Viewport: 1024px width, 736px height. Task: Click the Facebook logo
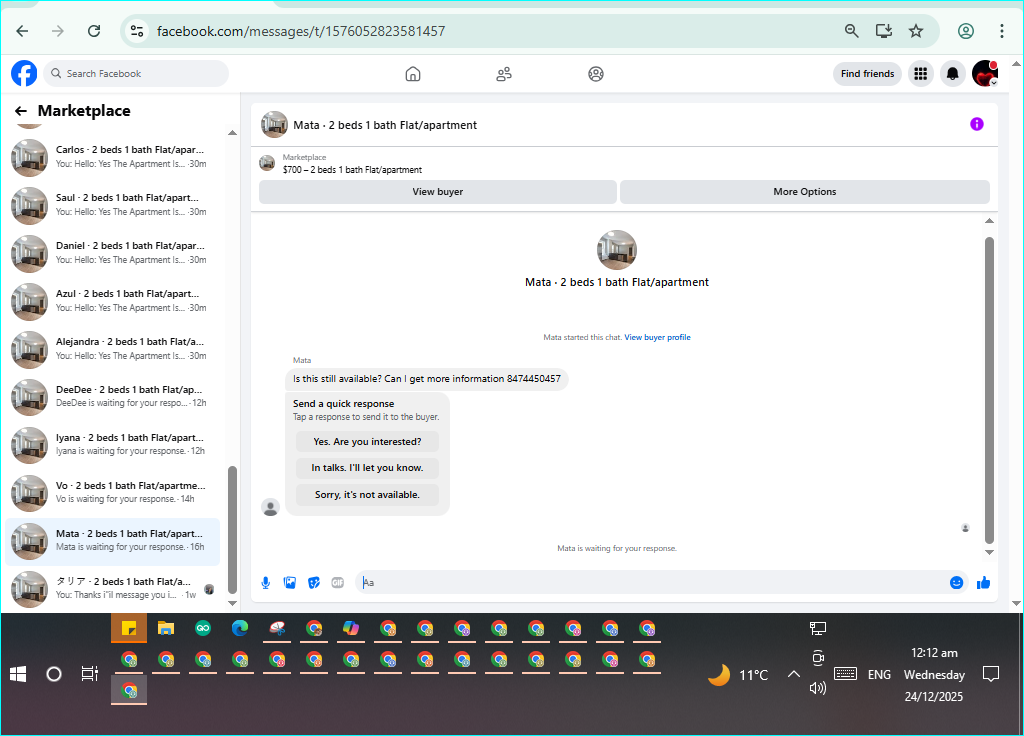[x=24, y=73]
